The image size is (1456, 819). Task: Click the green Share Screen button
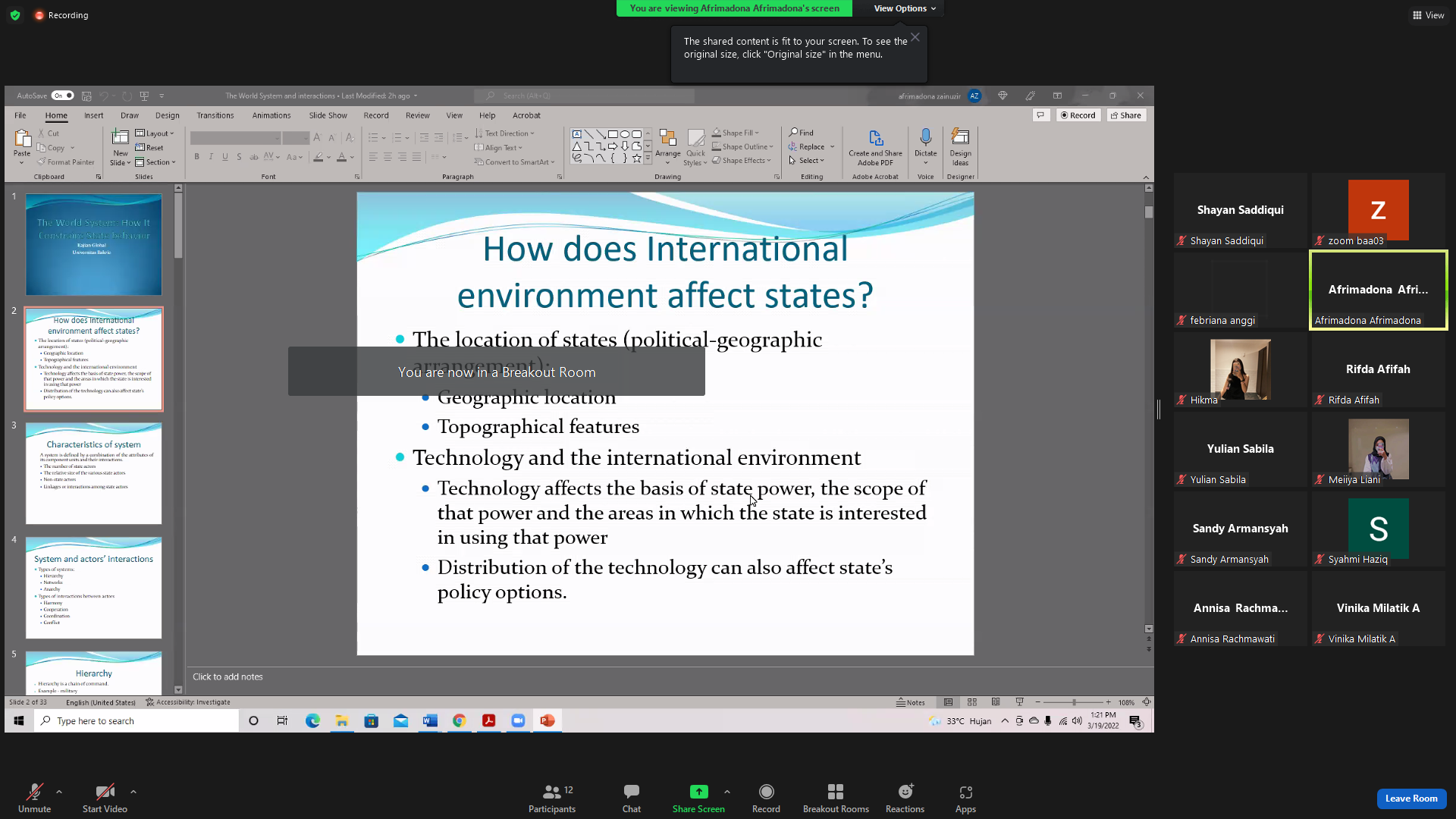(x=698, y=798)
